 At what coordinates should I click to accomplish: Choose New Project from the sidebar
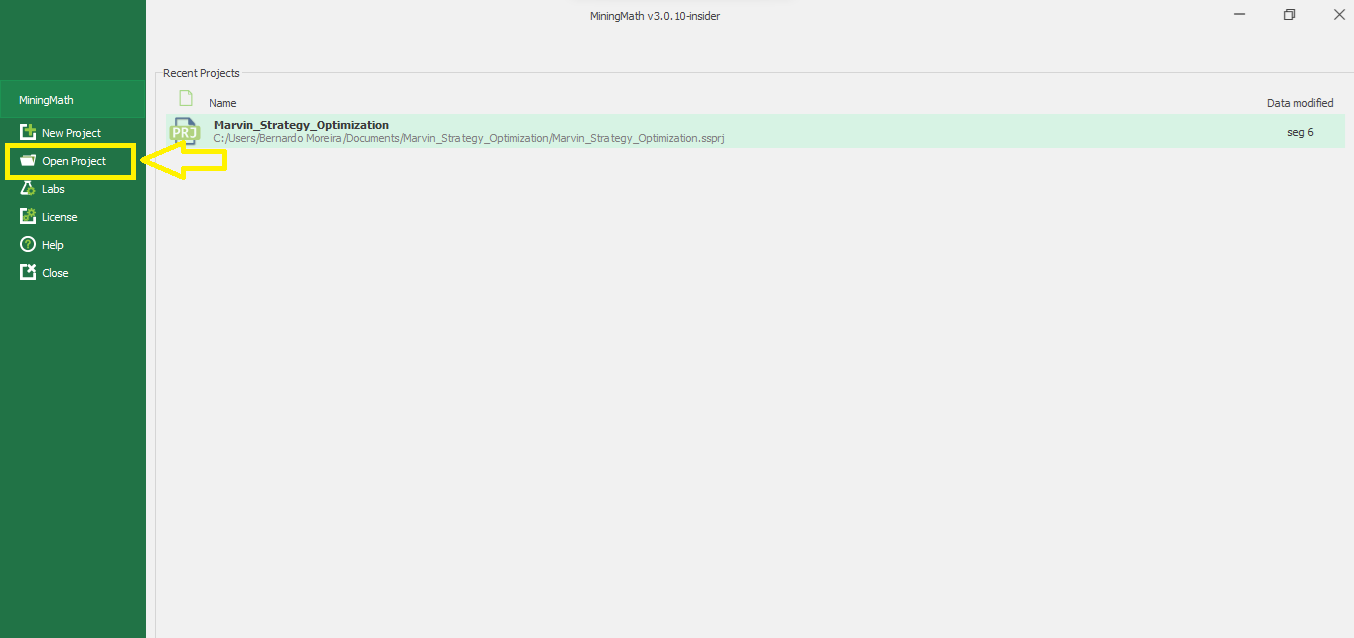71,133
